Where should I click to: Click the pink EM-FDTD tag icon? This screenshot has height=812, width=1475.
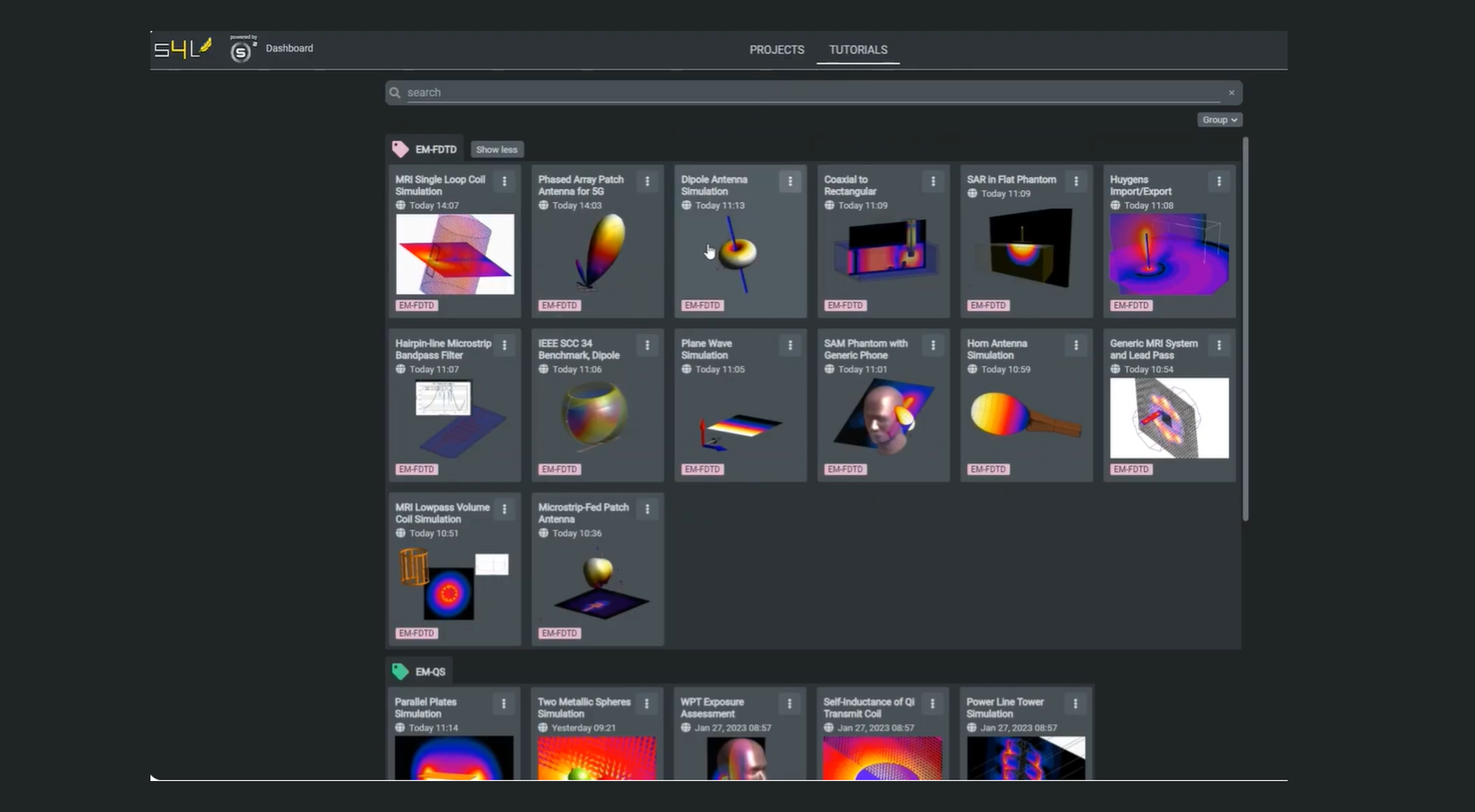(400, 150)
